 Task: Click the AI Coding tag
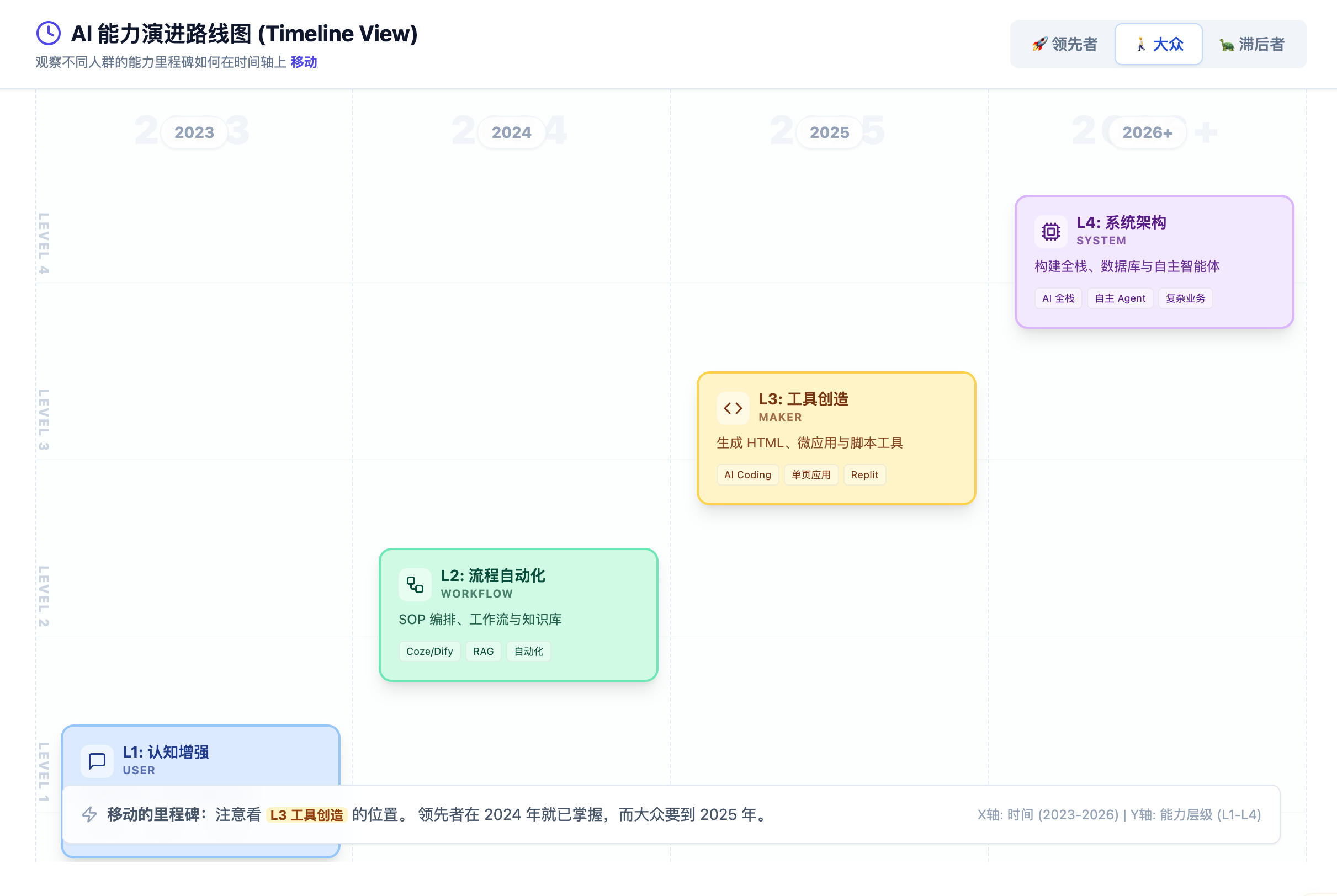tap(747, 475)
